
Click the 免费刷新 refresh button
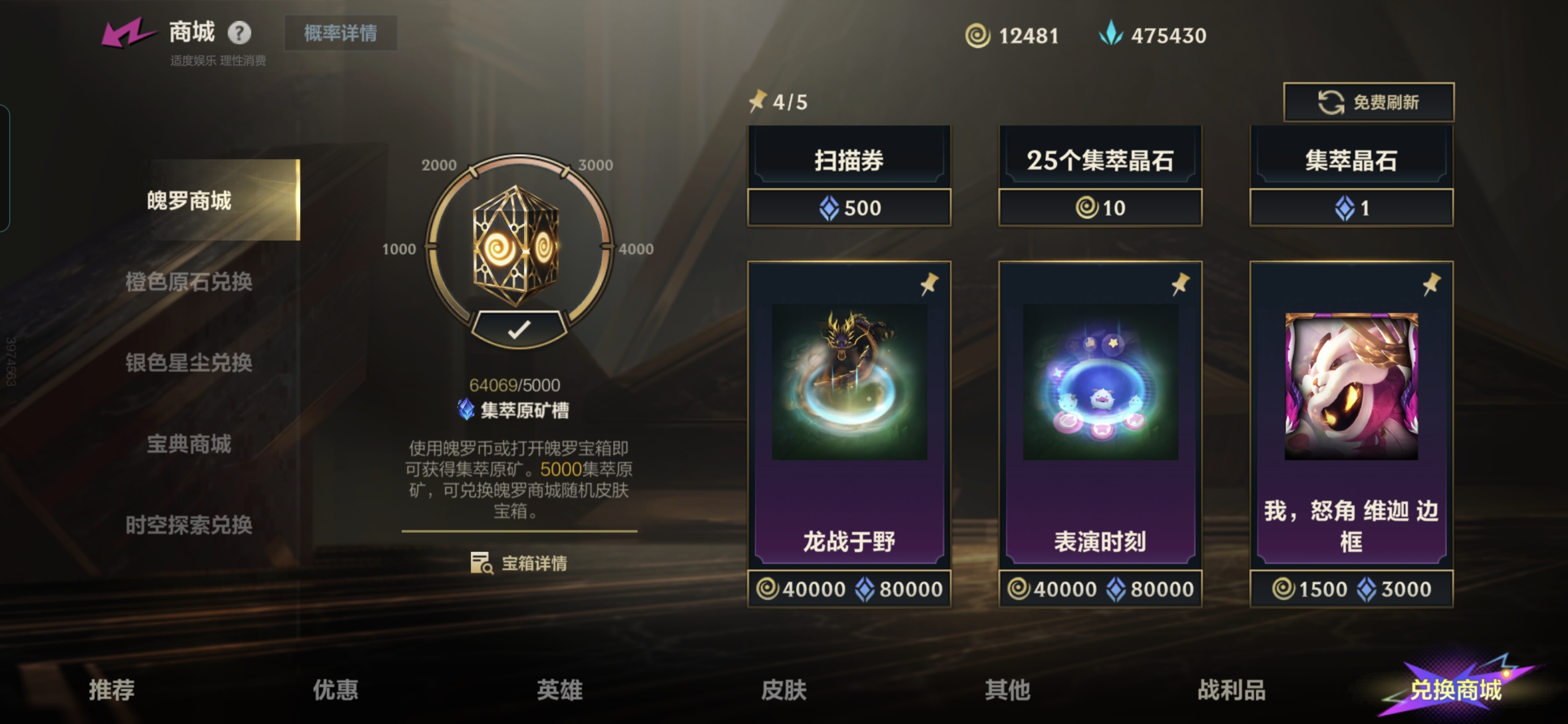pos(1369,102)
